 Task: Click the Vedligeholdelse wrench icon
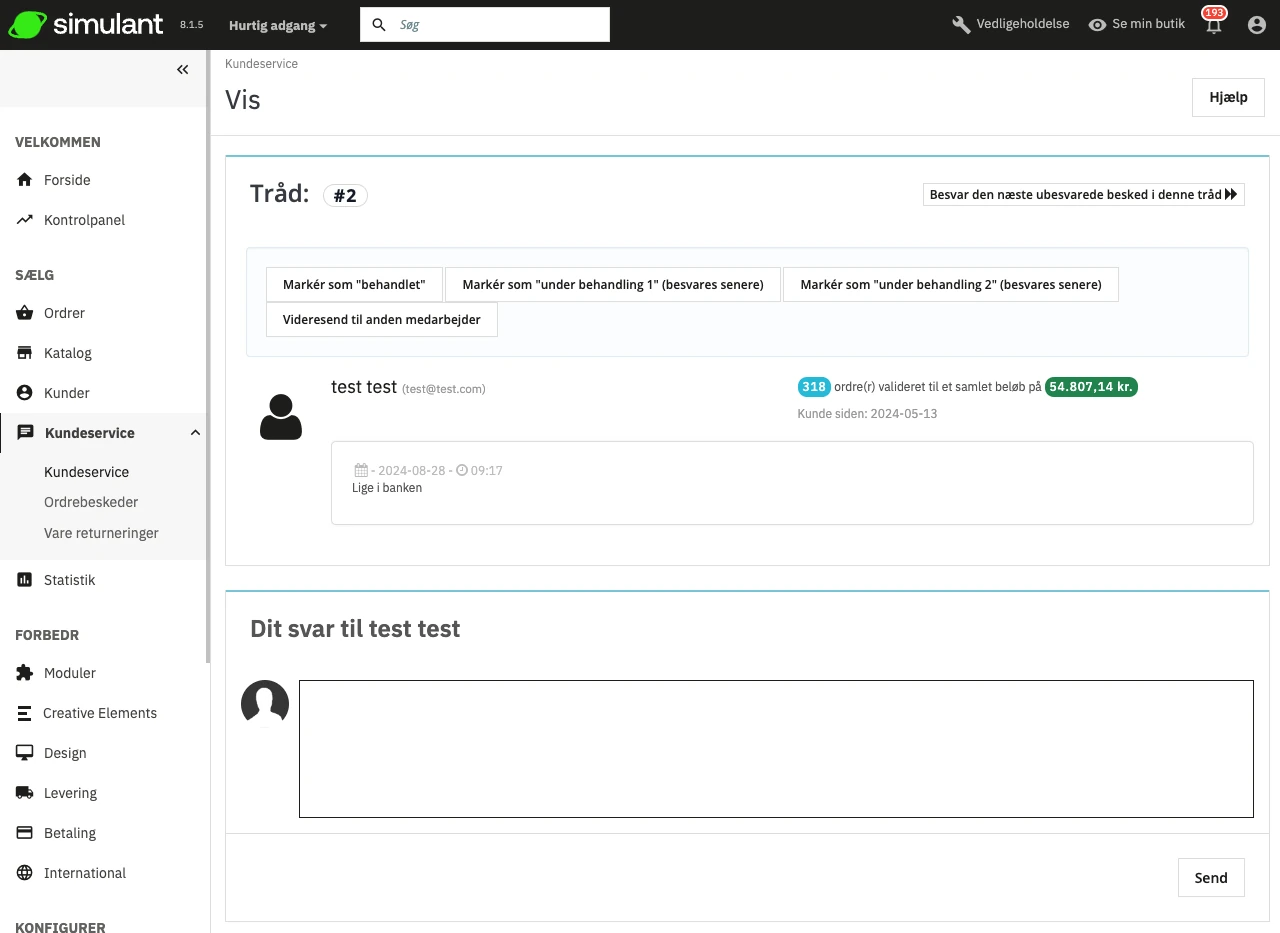(961, 25)
